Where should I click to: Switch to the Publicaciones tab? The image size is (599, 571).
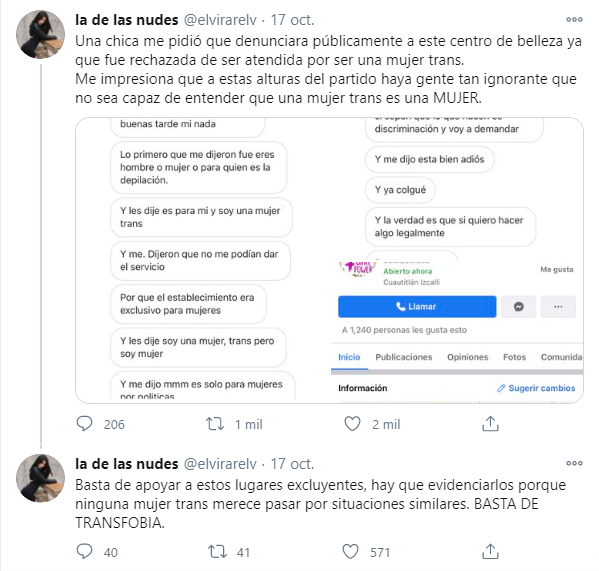tap(403, 357)
